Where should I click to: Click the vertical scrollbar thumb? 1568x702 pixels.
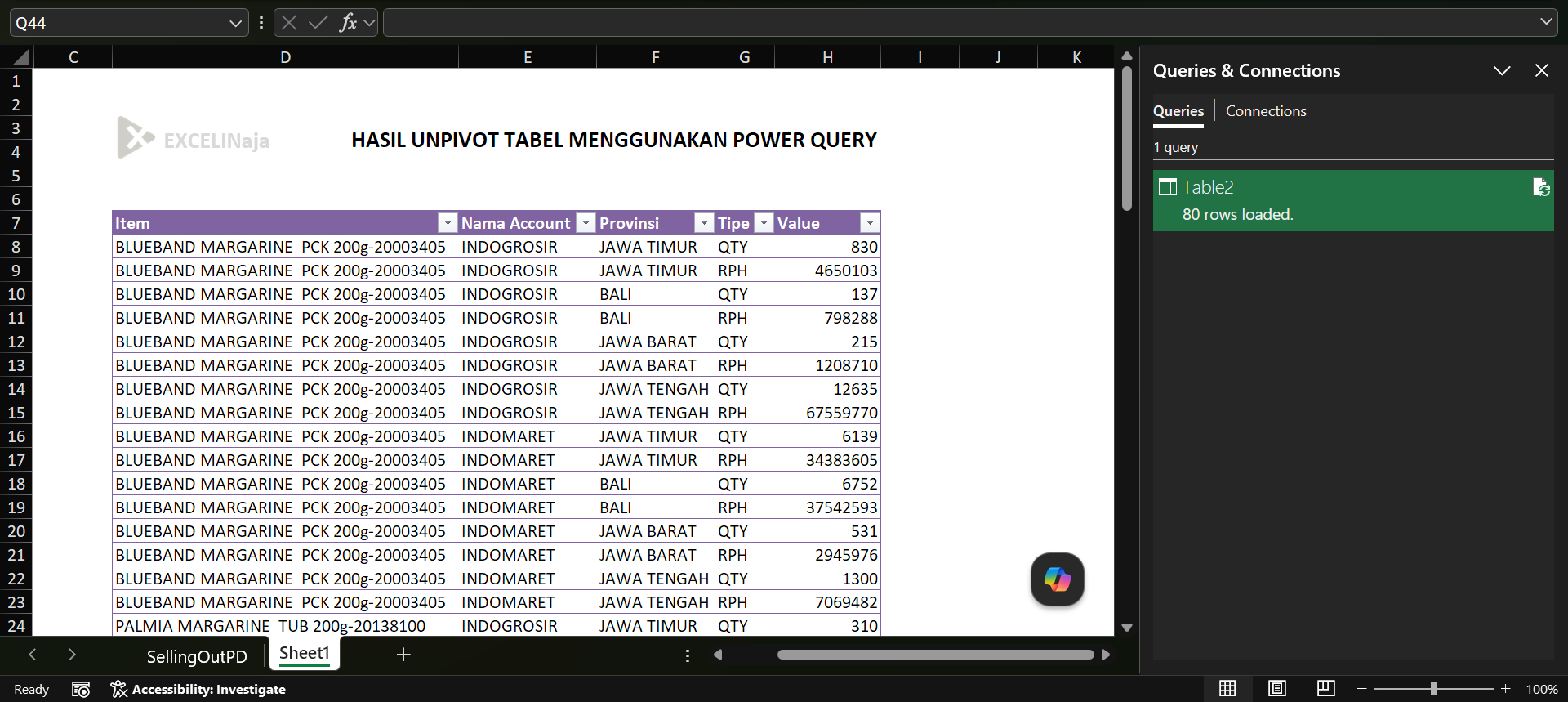click(x=1127, y=139)
